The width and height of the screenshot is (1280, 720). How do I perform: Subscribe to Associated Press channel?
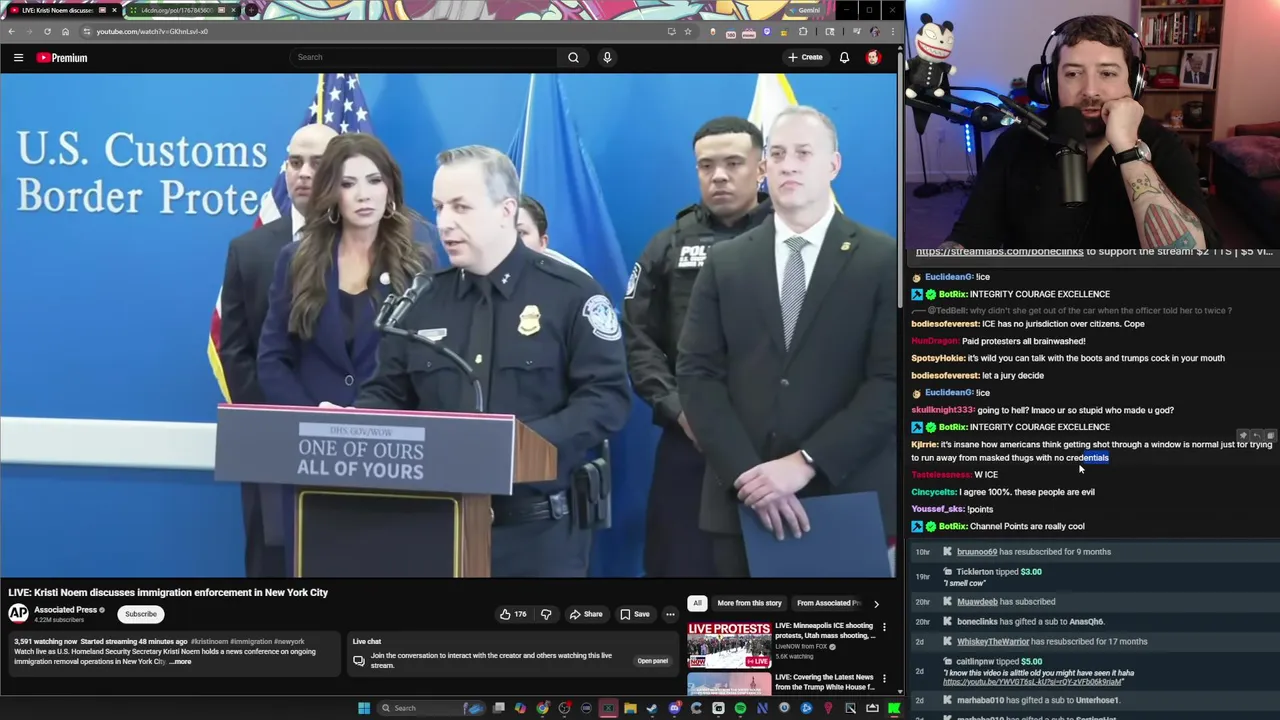(x=141, y=614)
